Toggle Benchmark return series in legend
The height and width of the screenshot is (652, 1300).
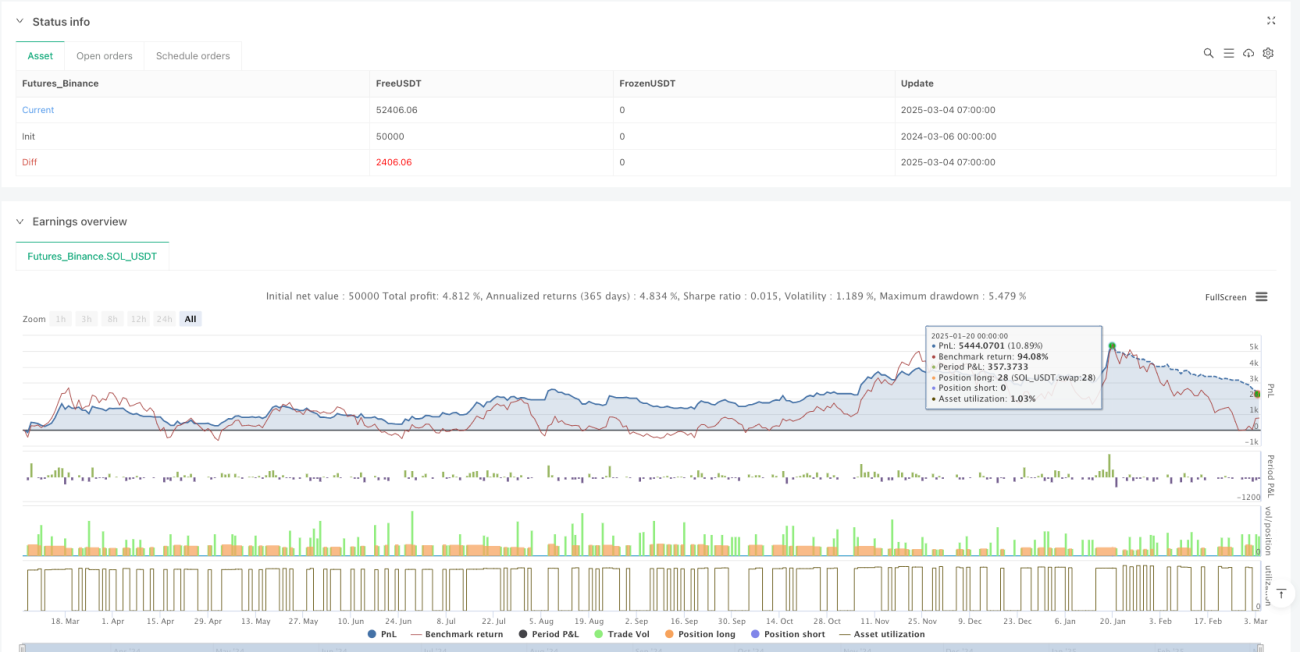456,634
